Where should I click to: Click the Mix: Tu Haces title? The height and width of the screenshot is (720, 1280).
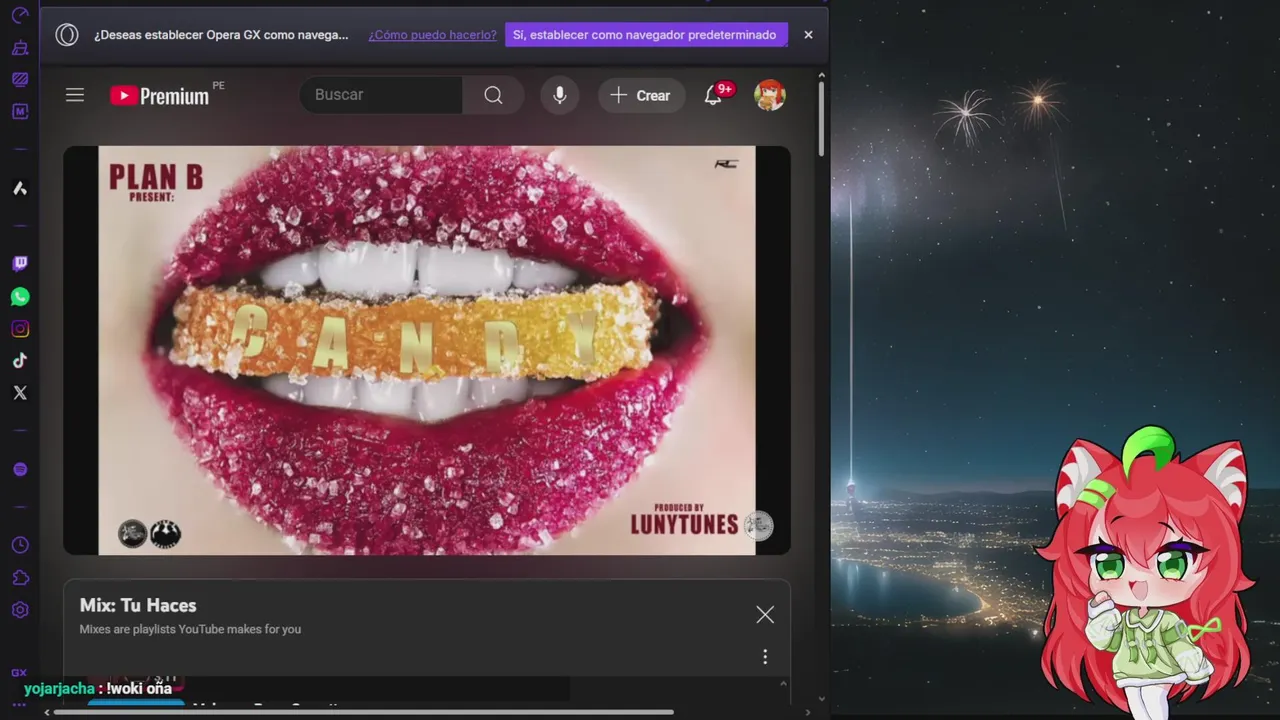[x=138, y=605]
